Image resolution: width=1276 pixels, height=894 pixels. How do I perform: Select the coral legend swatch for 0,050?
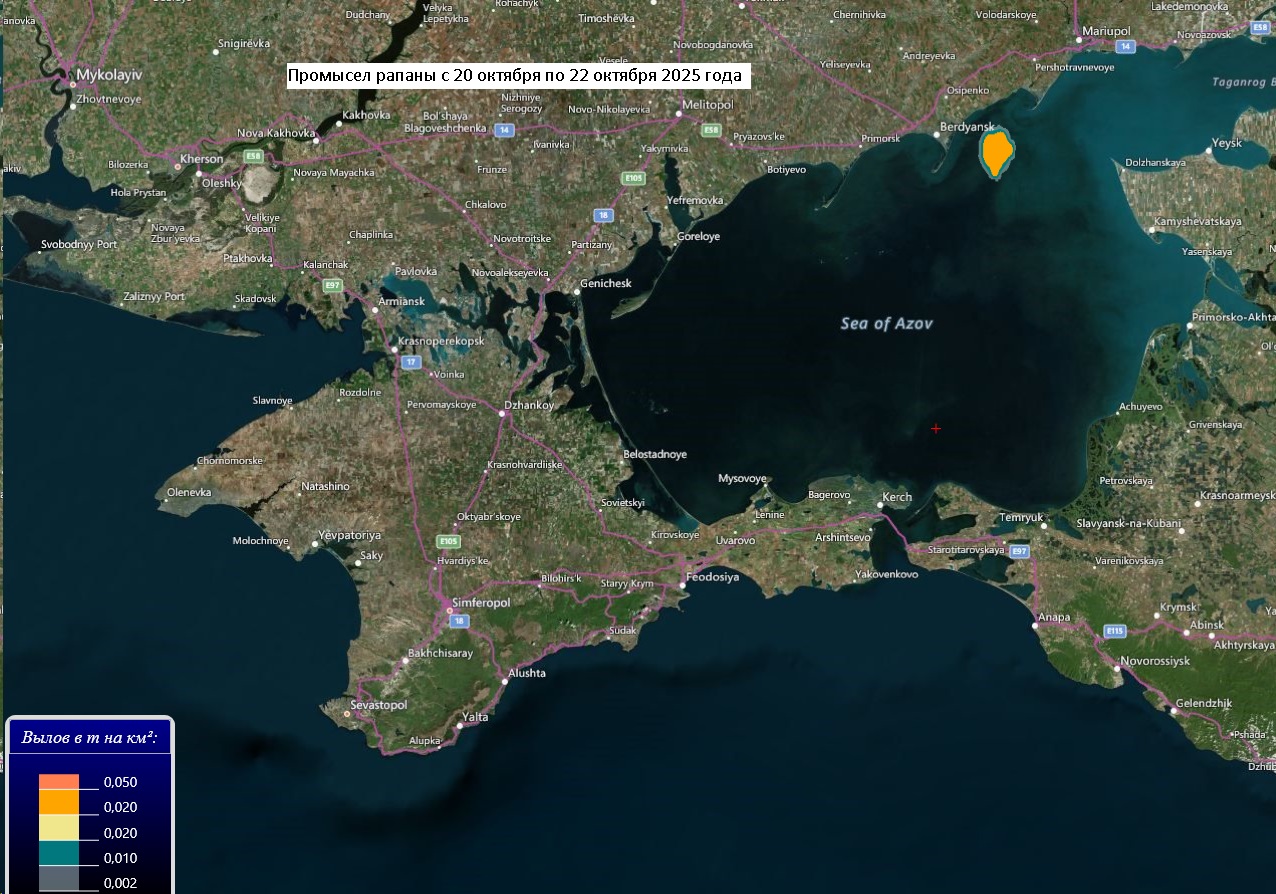point(59,782)
